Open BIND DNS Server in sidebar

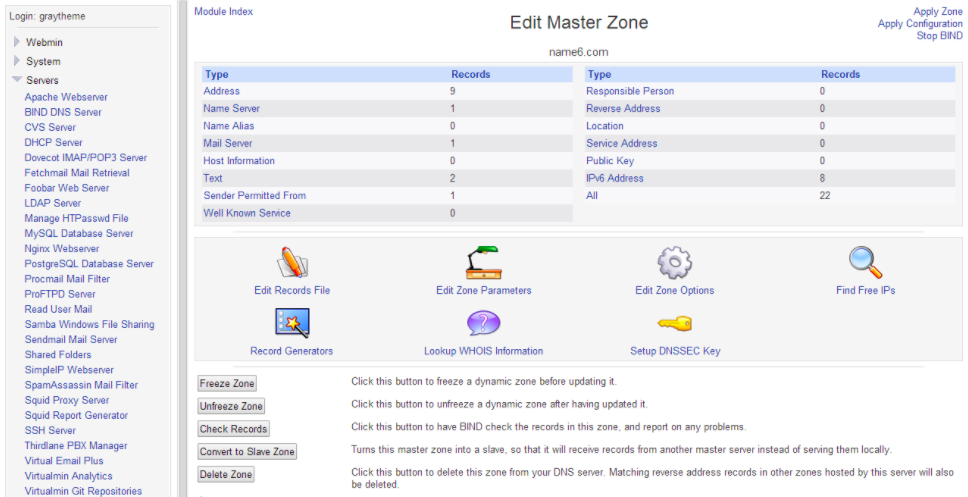pos(63,112)
